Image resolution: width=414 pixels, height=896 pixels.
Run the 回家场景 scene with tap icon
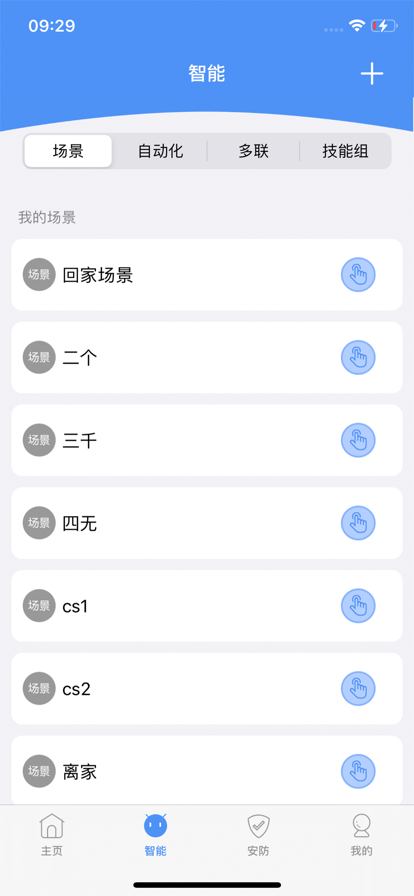358,275
